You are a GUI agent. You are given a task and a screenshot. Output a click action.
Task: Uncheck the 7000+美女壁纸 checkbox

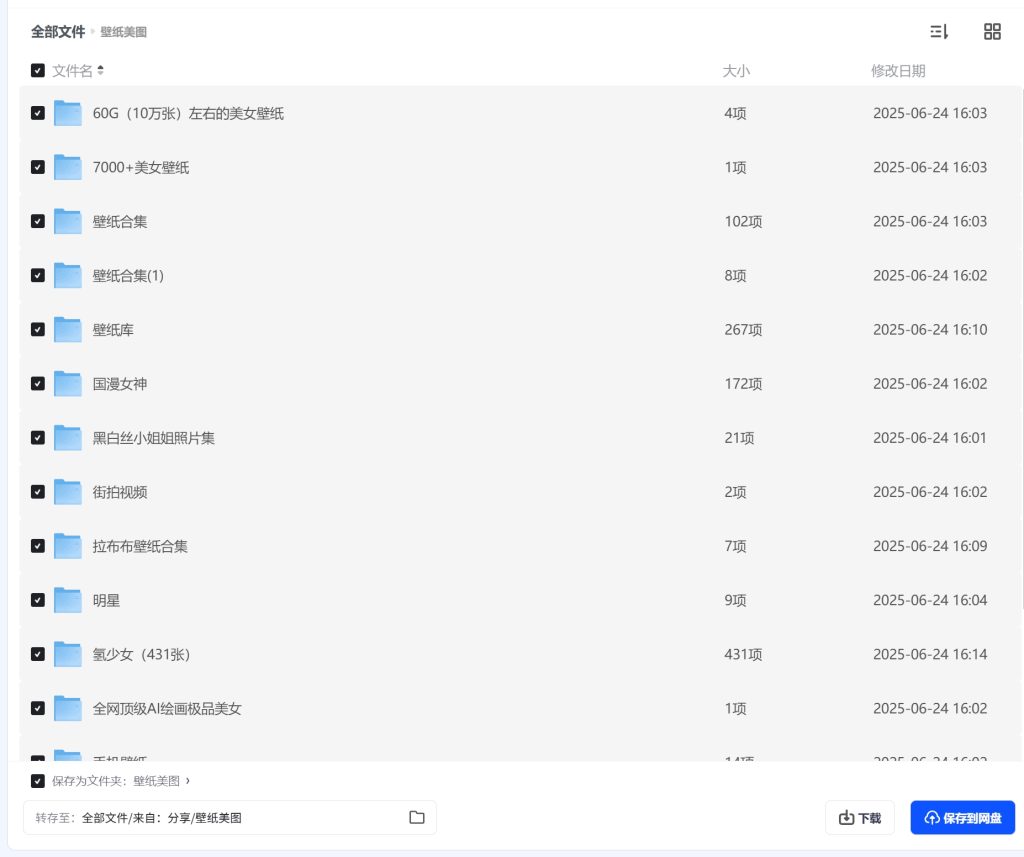[x=38, y=167]
